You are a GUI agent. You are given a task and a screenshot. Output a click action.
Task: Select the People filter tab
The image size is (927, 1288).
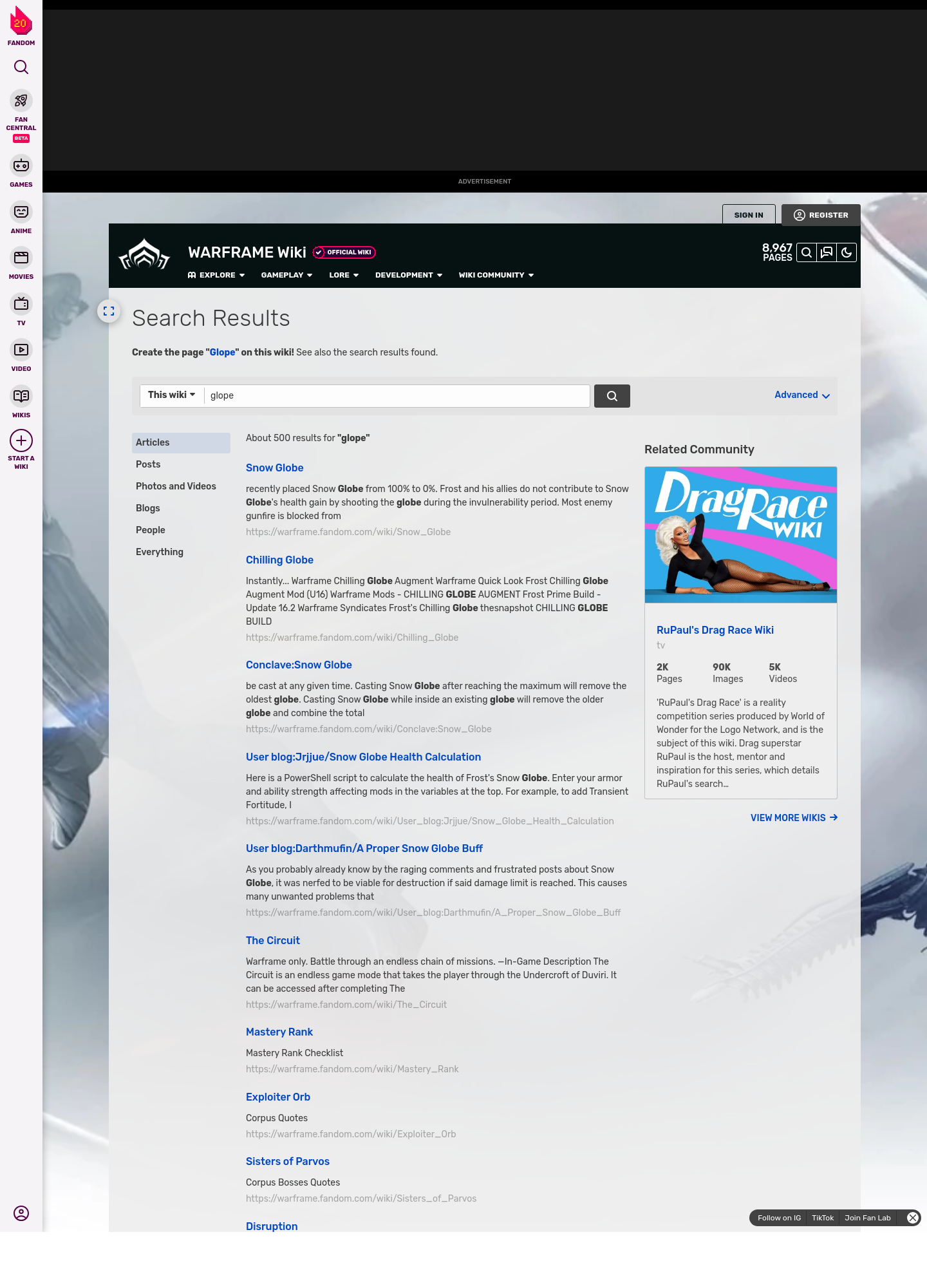click(181, 530)
